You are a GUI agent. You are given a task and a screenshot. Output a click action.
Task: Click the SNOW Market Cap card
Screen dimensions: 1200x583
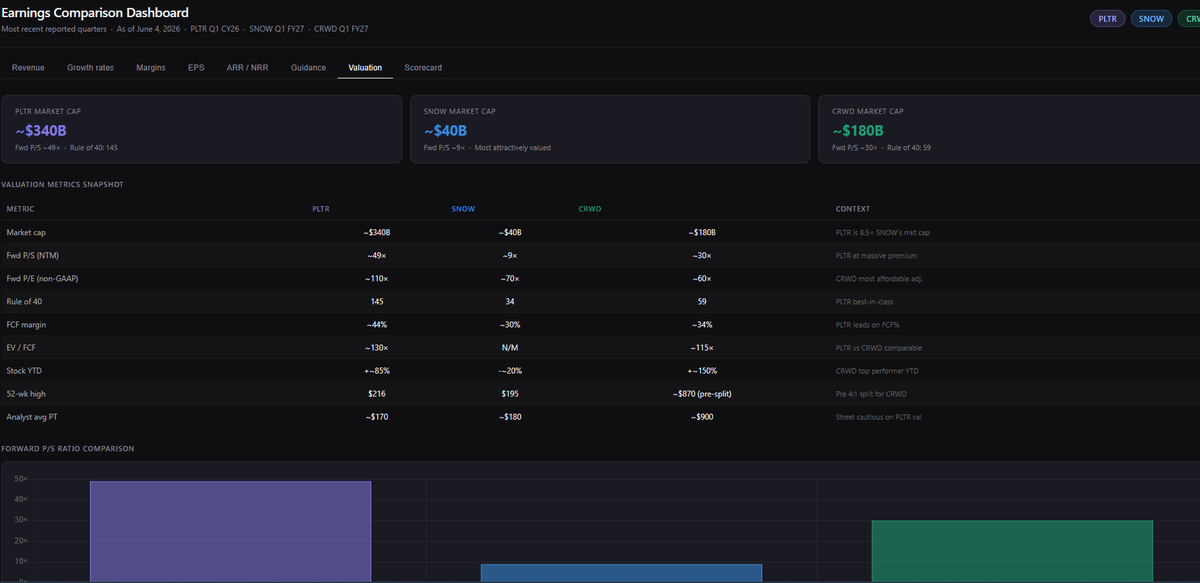[610, 129]
